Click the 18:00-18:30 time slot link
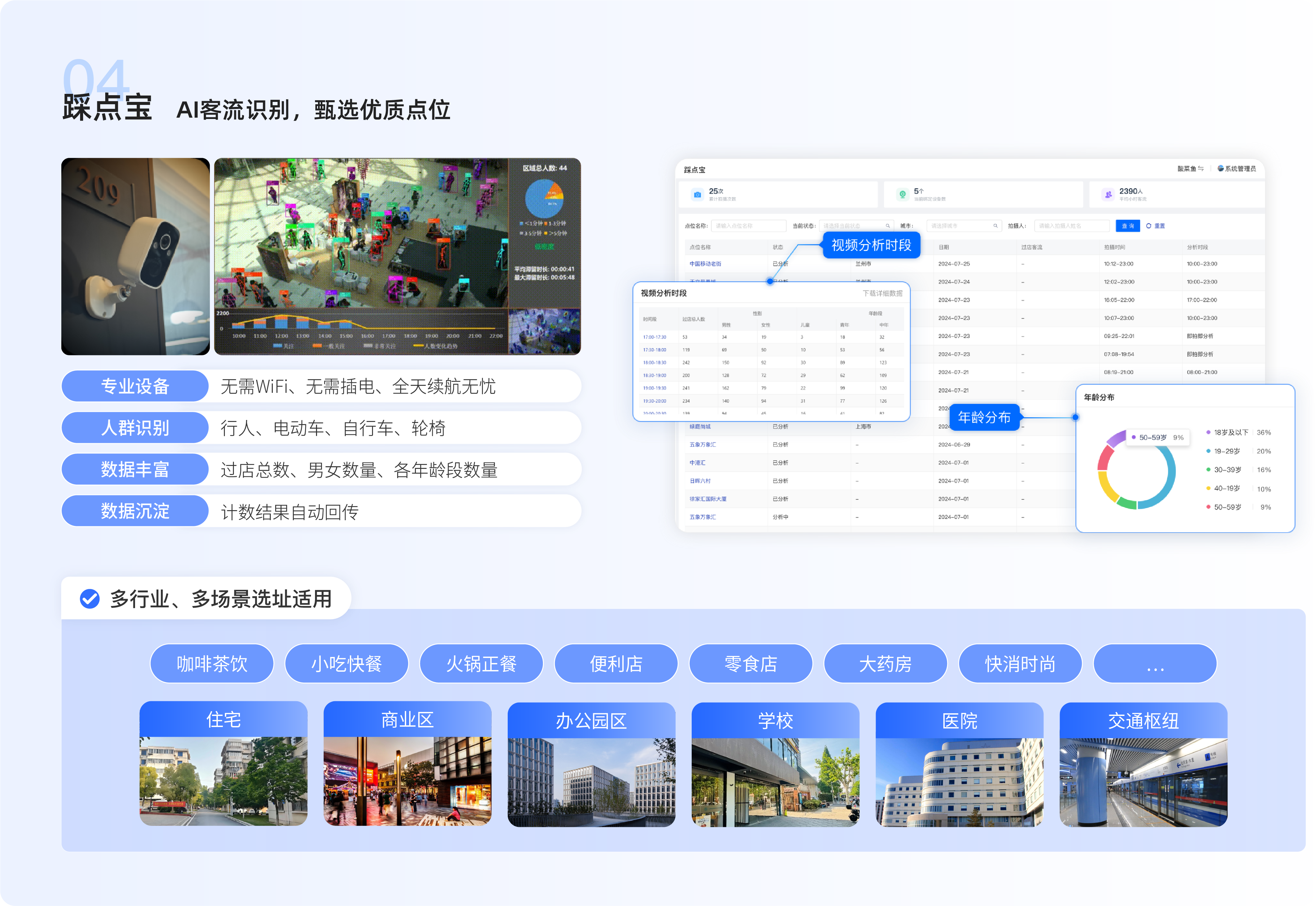This screenshot has width=1316, height=906. pyautogui.click(x=654, y=362)
